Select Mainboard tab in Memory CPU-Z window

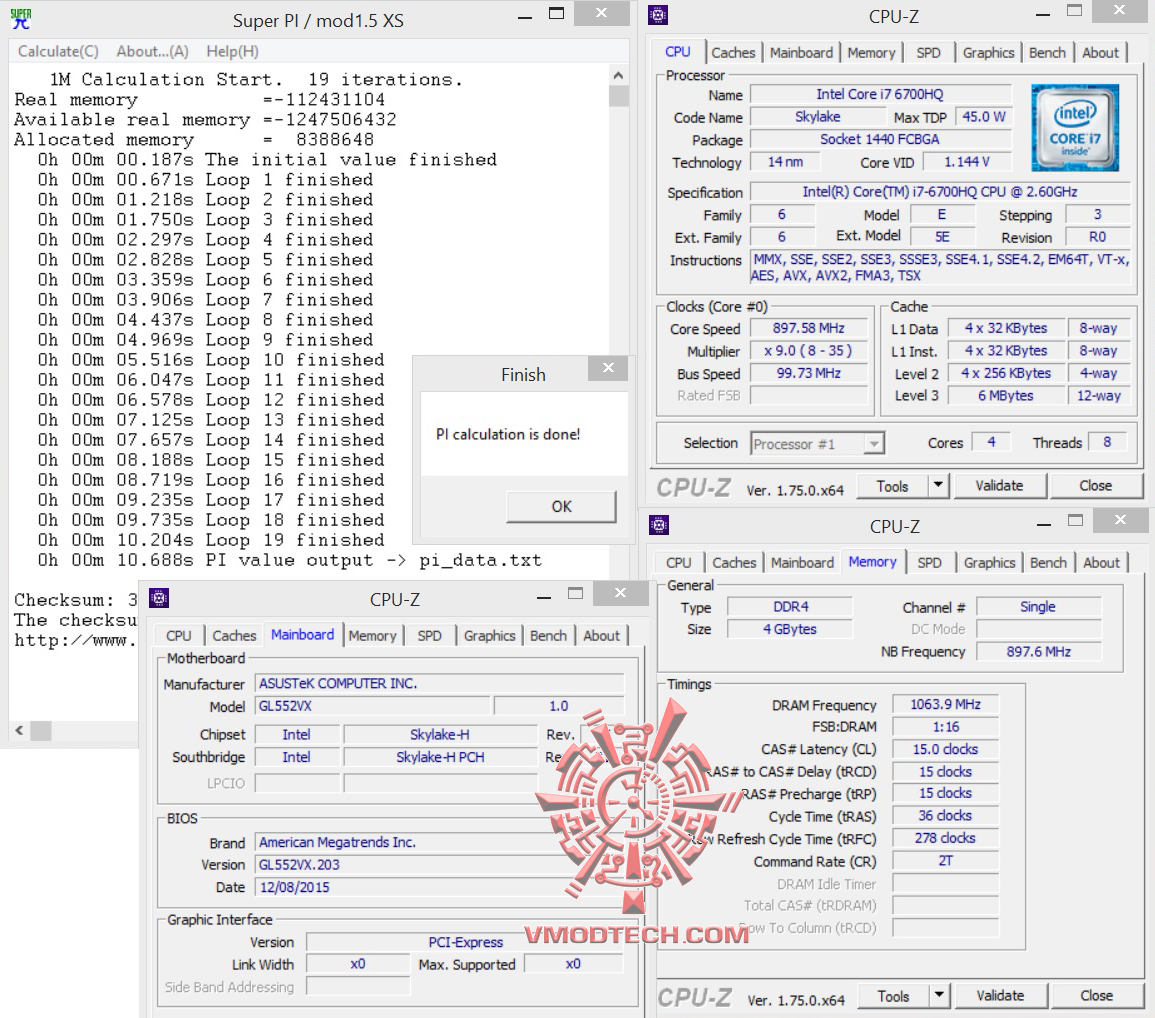point(802,563)
